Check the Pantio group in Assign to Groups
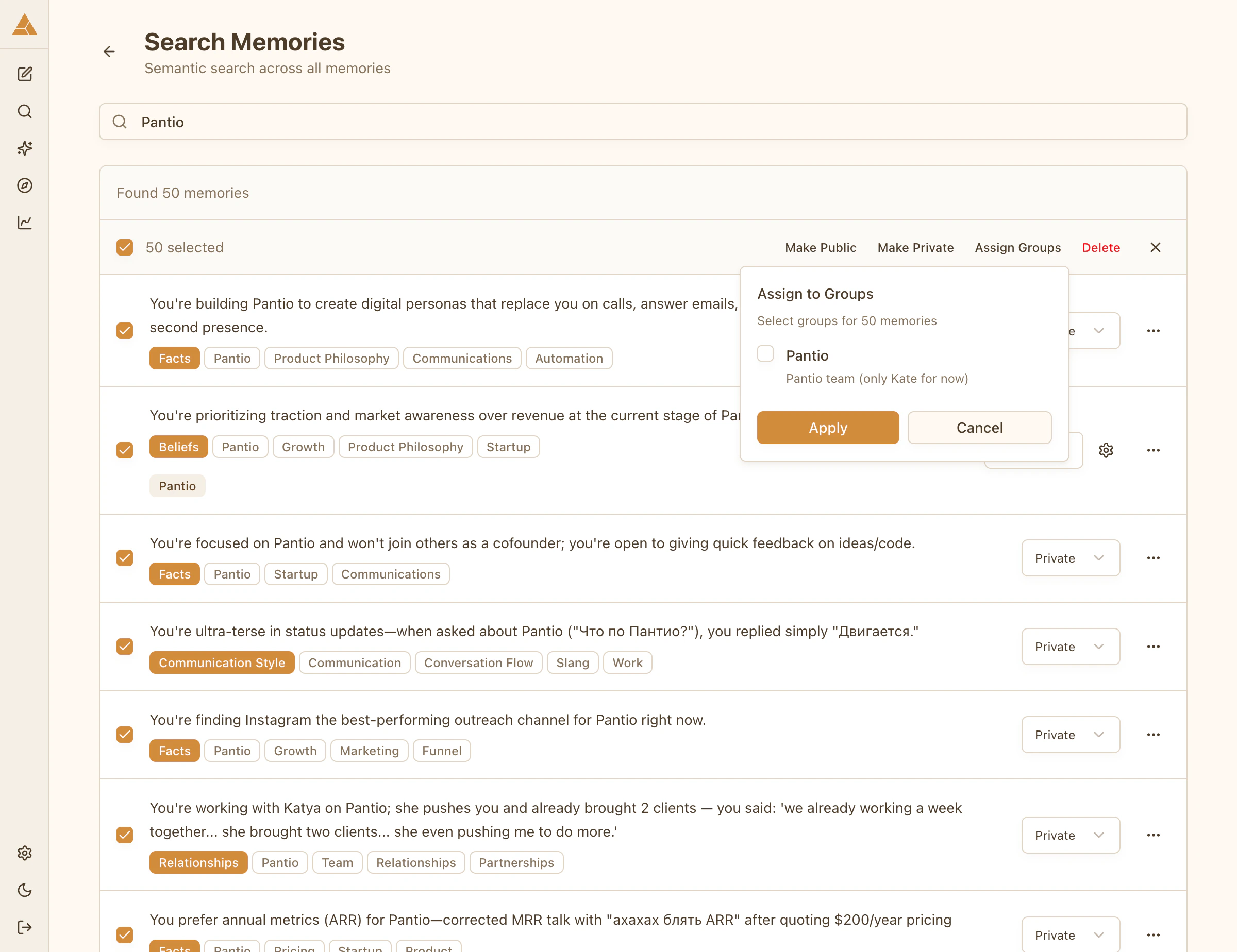The width and height of the screenshot is (1237, 952). click(766, 353)
